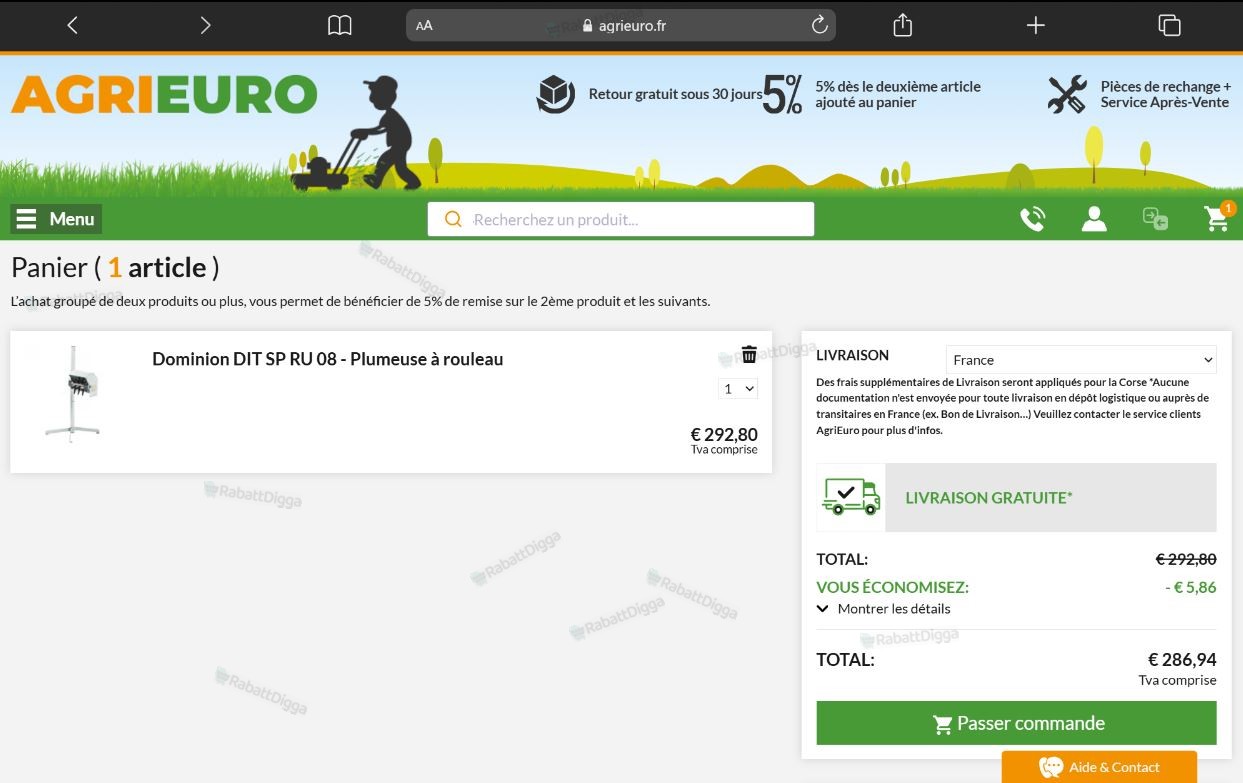Image resolution: width=1243 pixels, height=783 pixels.
Task: Open the phone contact icon
Action: [1032, 219]
